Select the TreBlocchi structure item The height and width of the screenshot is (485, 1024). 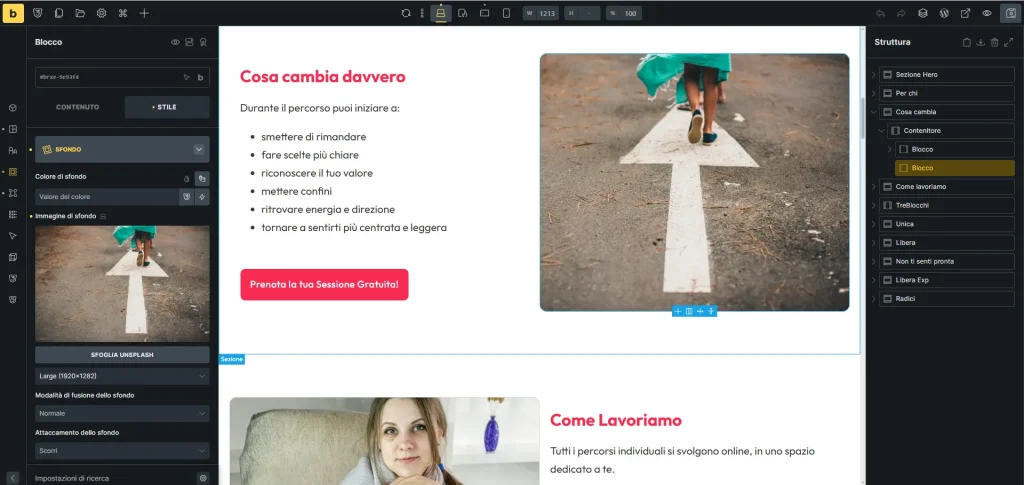point(946,205)
